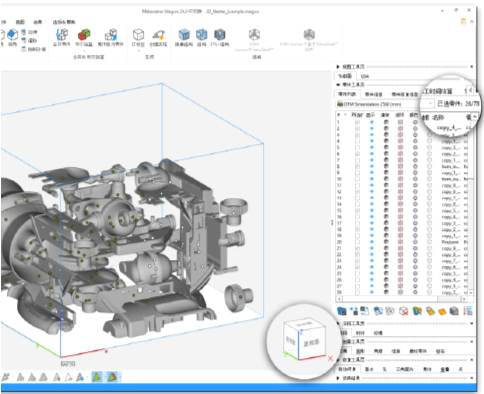Select the solid blue lattice structure icon
Screen dimensions: 484x394
tap(184, 35)
